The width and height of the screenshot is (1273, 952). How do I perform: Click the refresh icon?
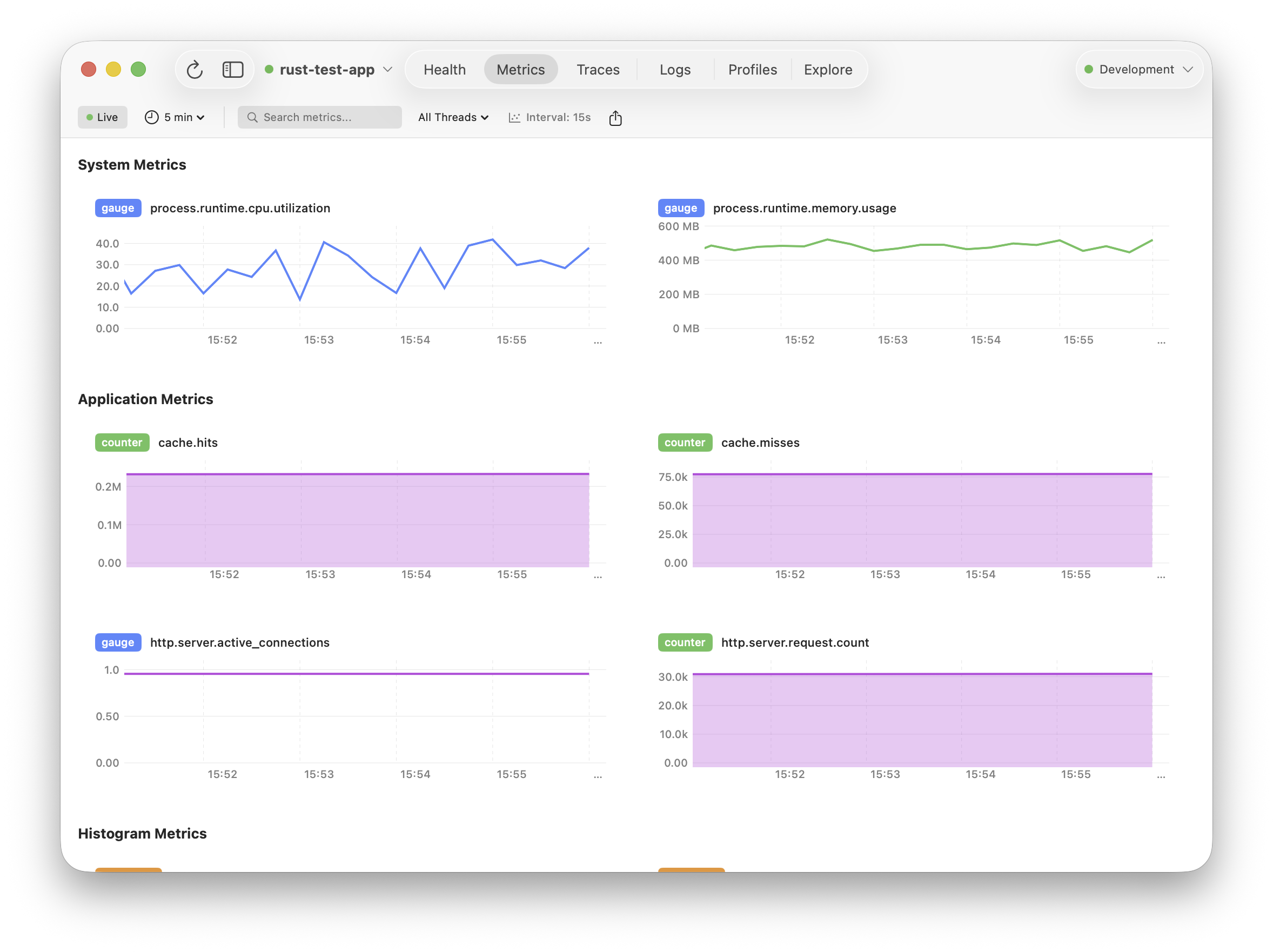(x=195, y=69)
